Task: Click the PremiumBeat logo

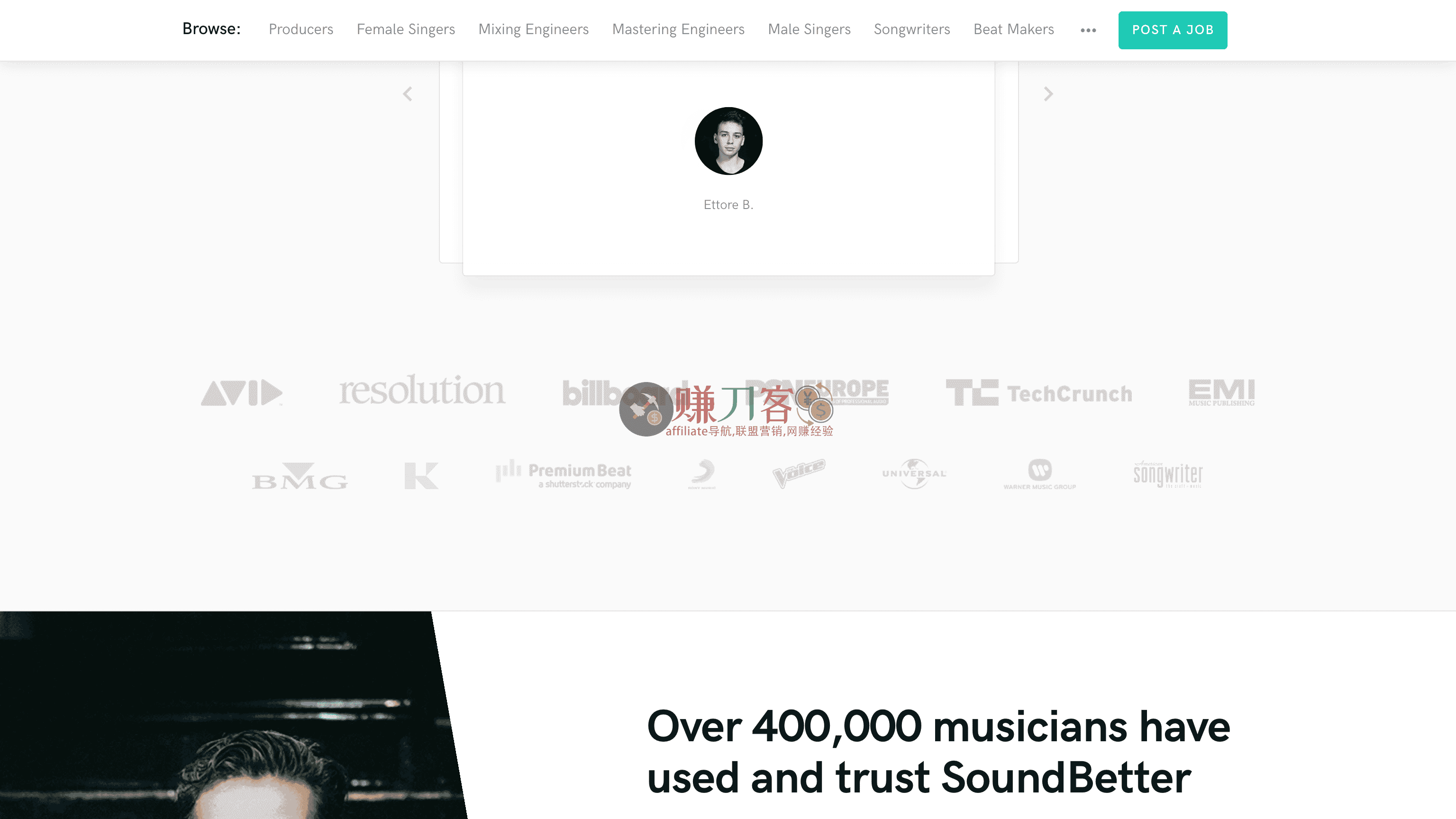Action: (564, 474)
